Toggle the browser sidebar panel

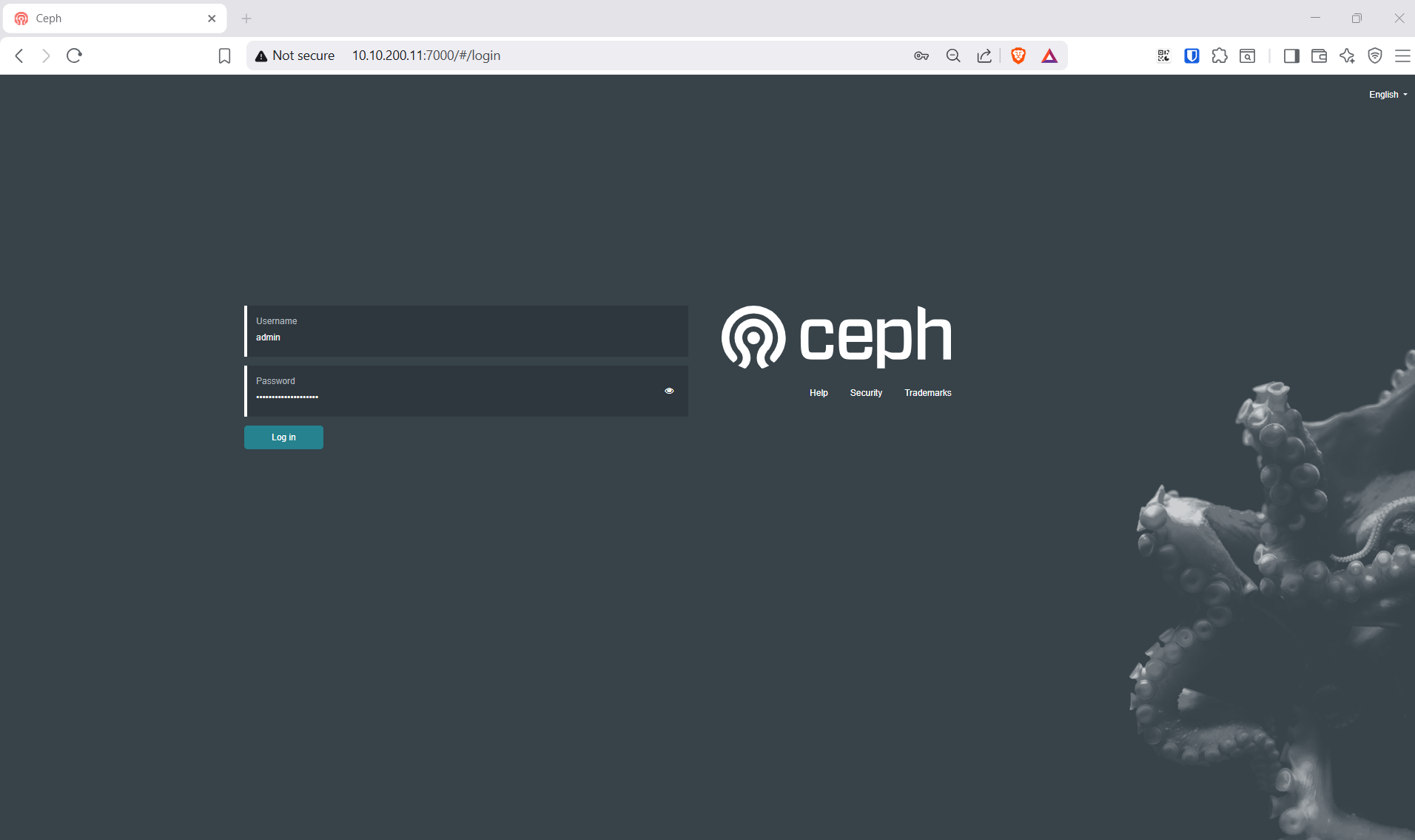point(1291,56)
